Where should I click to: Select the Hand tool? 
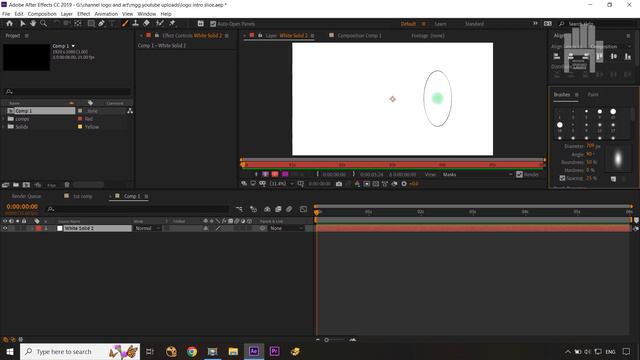[x=33, y=24]
